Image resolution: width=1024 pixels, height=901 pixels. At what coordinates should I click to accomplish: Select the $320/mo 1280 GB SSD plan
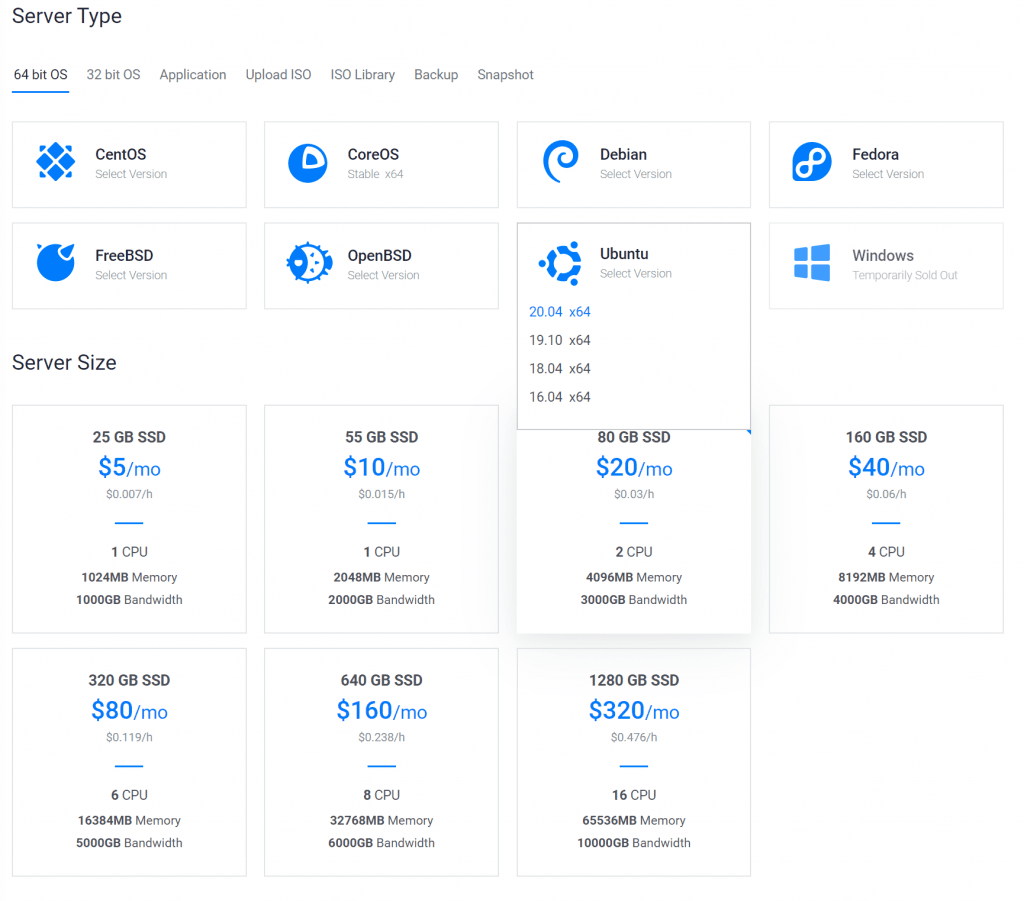point(633,761)
